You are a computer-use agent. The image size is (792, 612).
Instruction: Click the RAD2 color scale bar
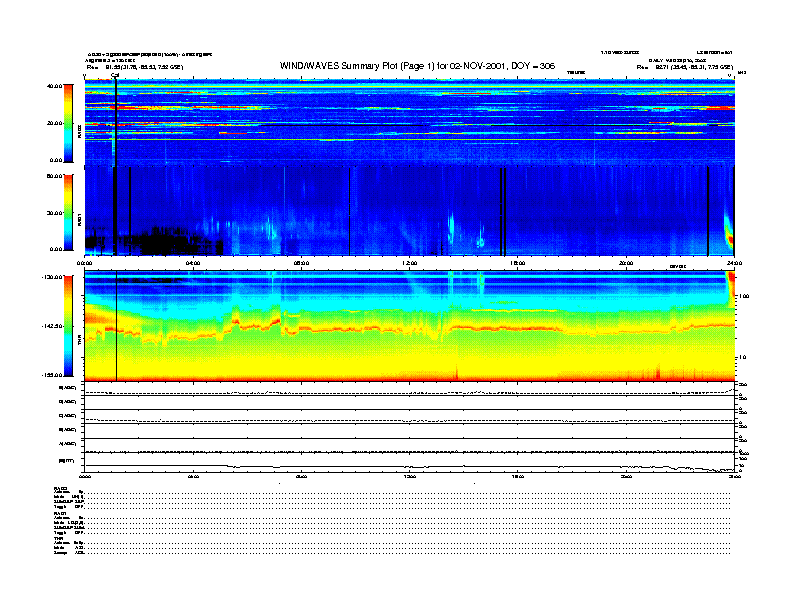click(x=68, y=123)
